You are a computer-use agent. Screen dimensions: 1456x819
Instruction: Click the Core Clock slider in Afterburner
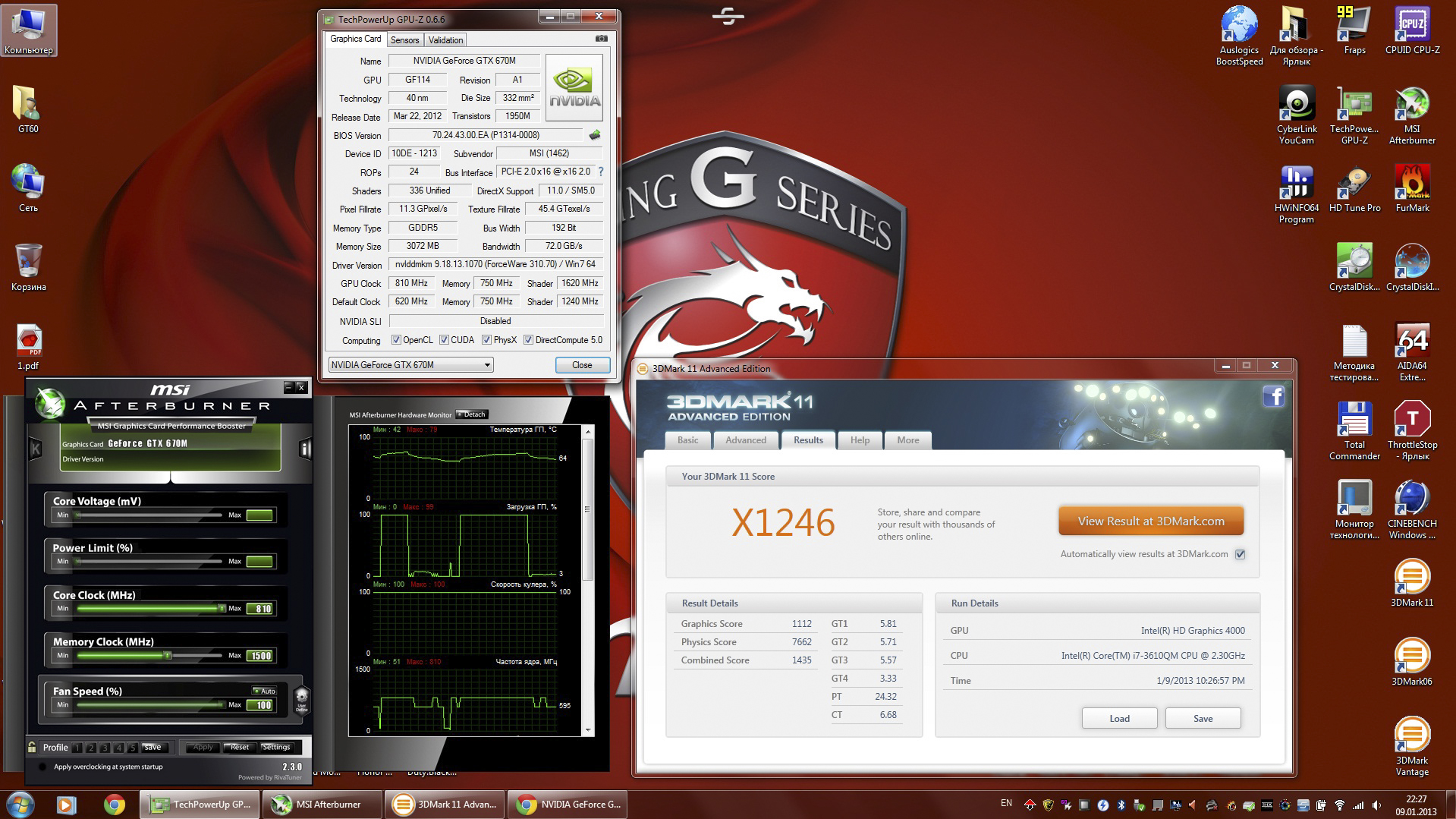tap(149, 609)
